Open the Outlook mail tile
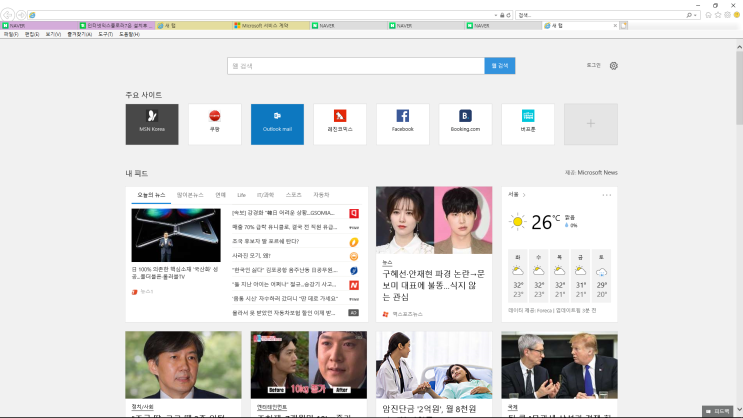The image size is (743, 418). pyautogui.click(x=277, y=124)
